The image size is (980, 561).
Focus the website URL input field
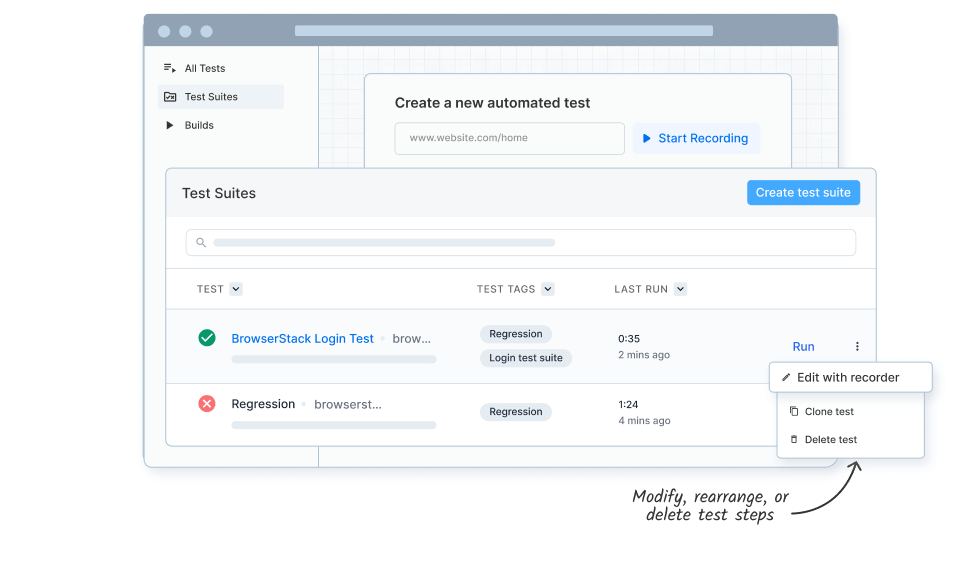(x=509, y=138)
